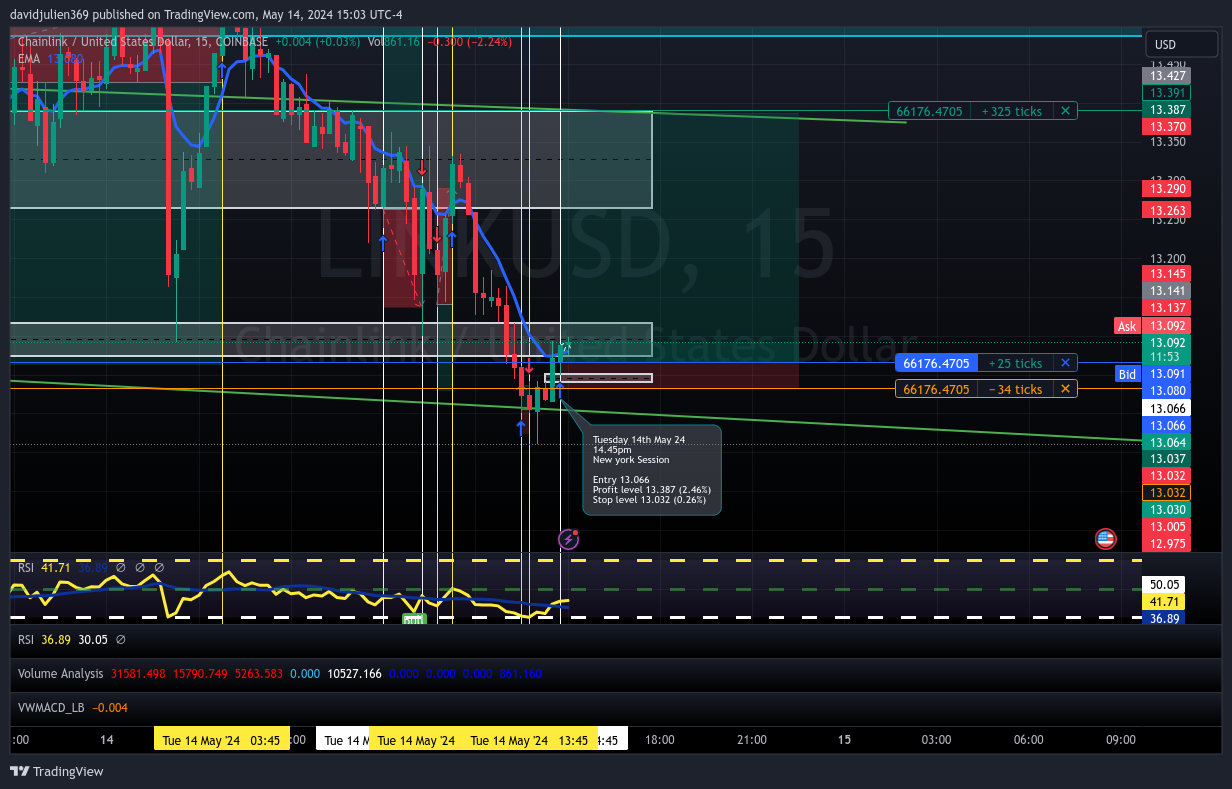Select the RSI 36.89 30.05 indicator legend
This screenshot has height=789, width=1232.
click(71, 639)
